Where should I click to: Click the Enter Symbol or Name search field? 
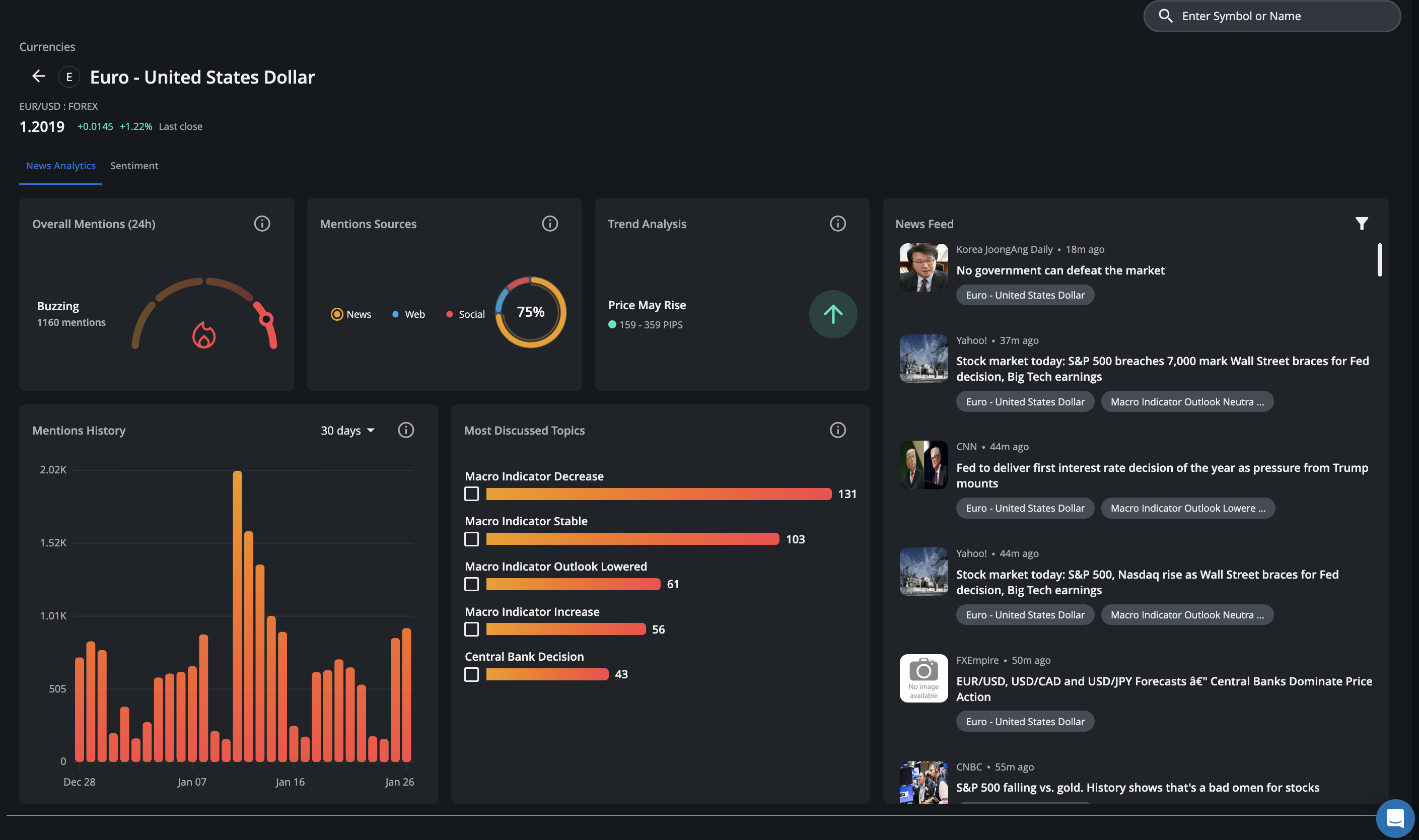click(1279, 16)
